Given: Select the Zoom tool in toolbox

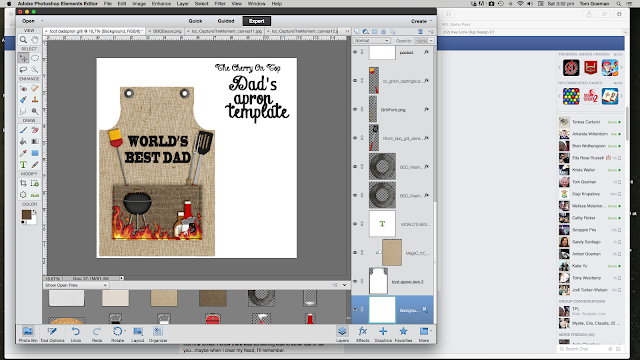Looking at the screenshot, I should 23,40.
